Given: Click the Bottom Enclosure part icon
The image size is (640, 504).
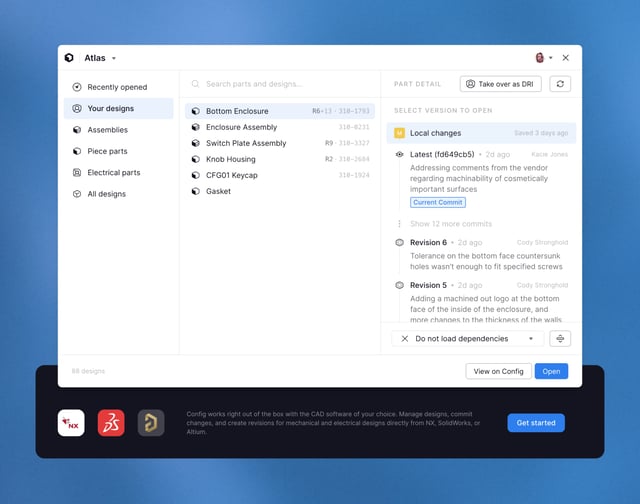Looking at the screenshot, I should point(196,111).
